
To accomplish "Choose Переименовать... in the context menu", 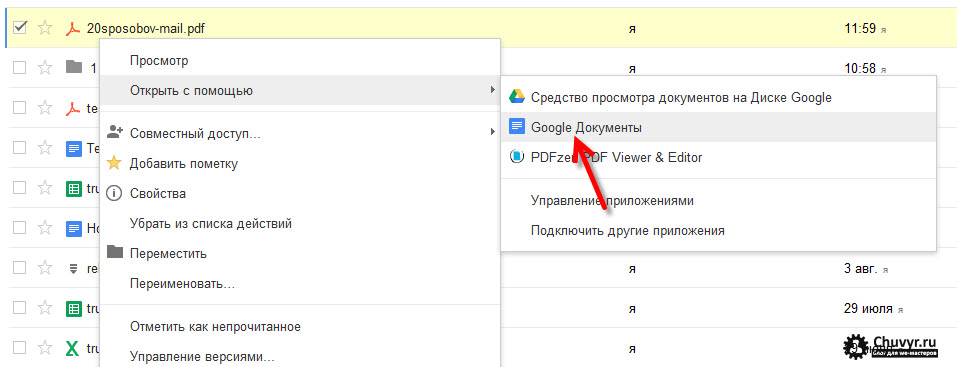I will (182, 284).
